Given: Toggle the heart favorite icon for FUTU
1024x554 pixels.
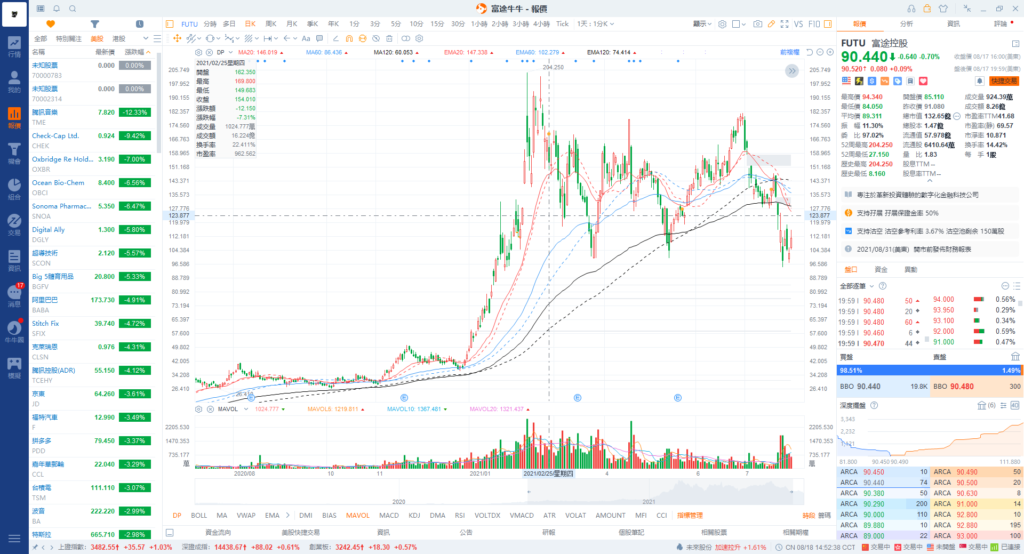Looking at the screenshot, I should click(x=923, y=81).
